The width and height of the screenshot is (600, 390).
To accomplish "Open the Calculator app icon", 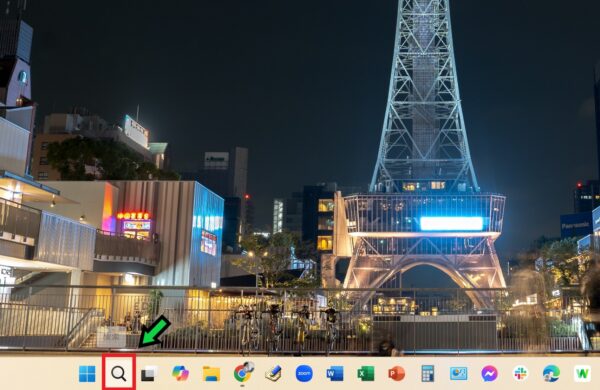I will [427, 373].
